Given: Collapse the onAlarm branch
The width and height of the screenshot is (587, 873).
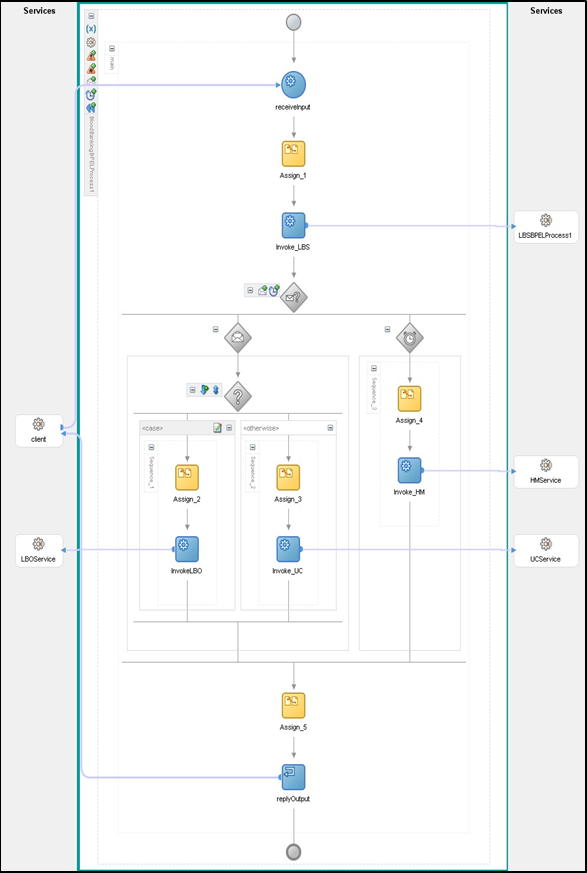Looking at the screenshot, I should [388, 330].
